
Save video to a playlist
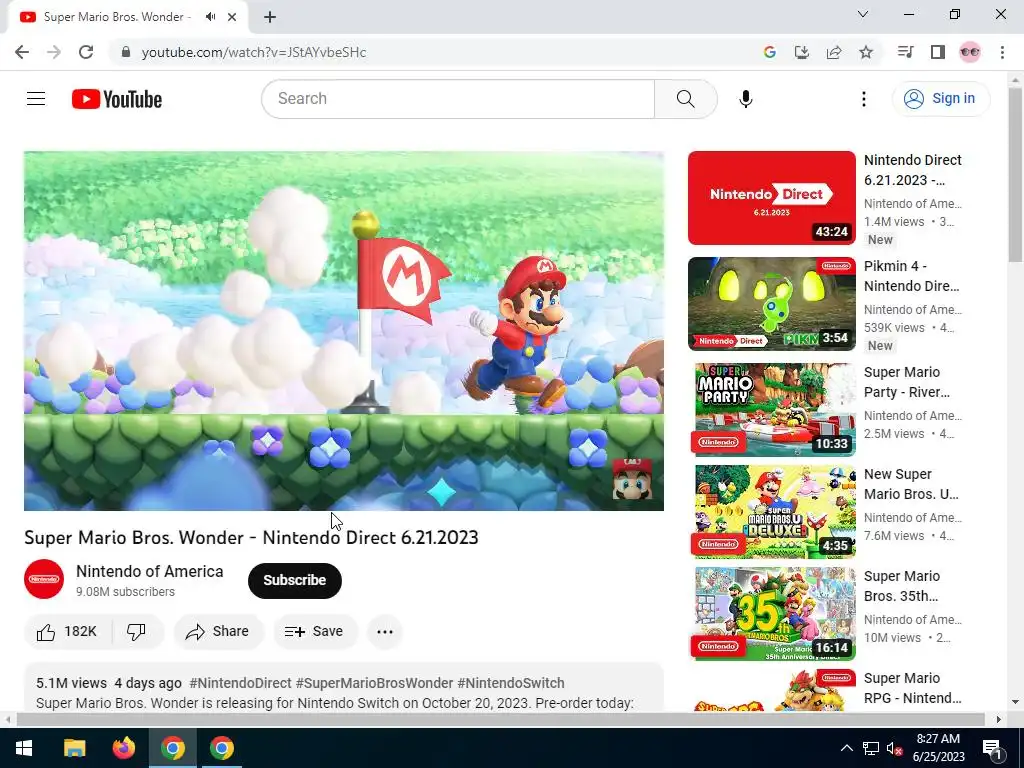[x=314, y=632]
